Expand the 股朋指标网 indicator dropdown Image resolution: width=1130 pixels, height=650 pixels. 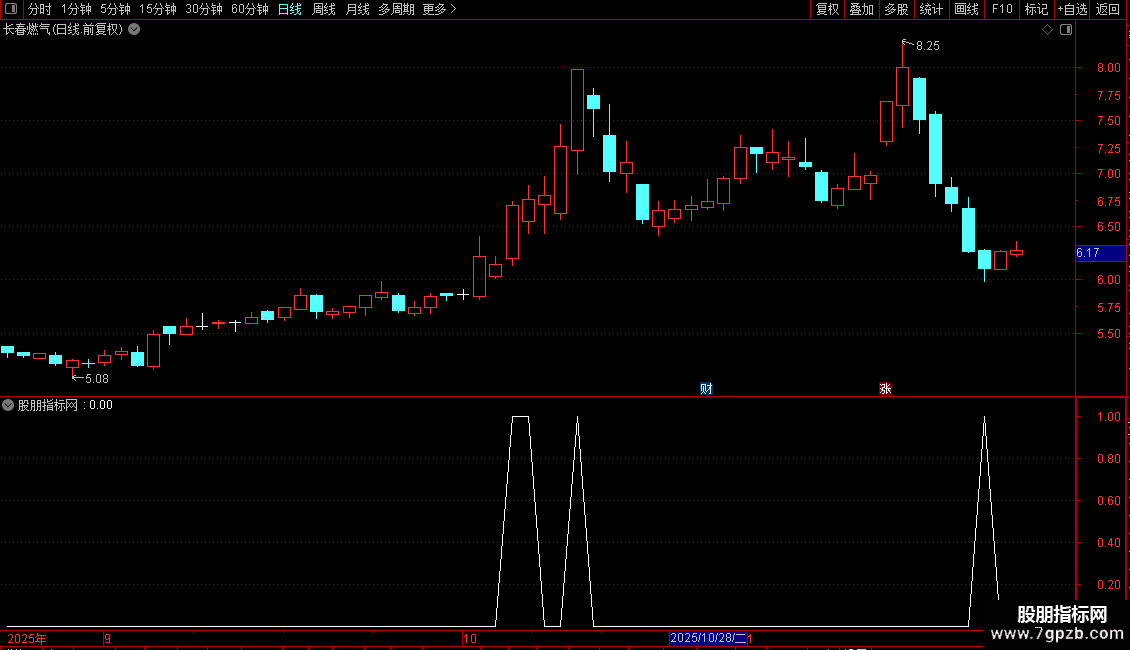coord(8,405)
